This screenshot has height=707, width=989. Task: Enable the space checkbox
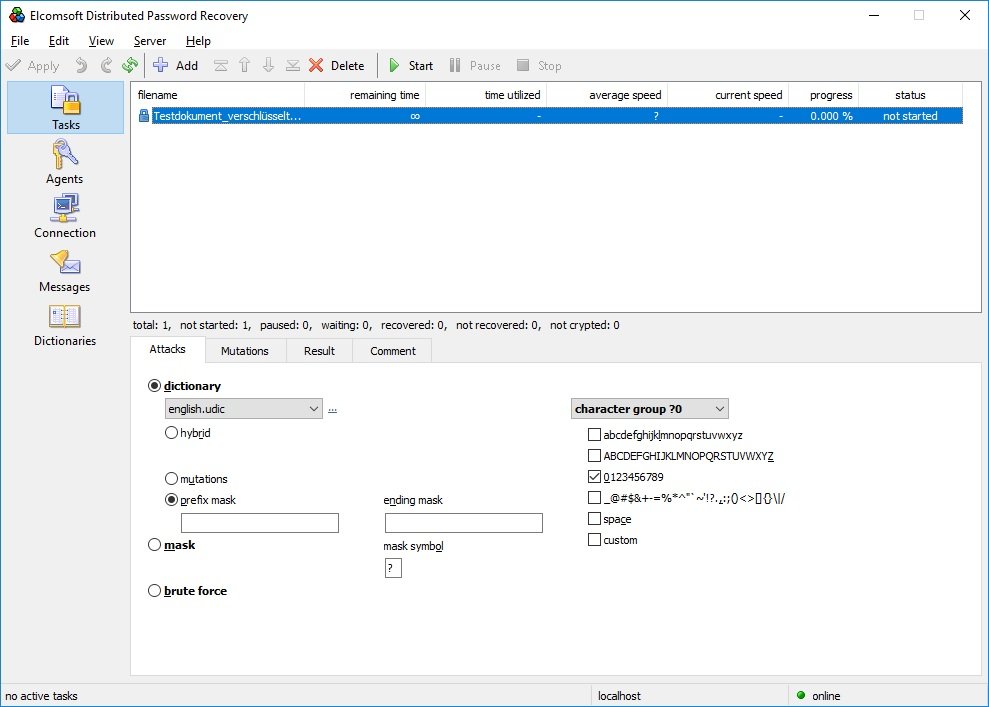[x=594, y=518]
